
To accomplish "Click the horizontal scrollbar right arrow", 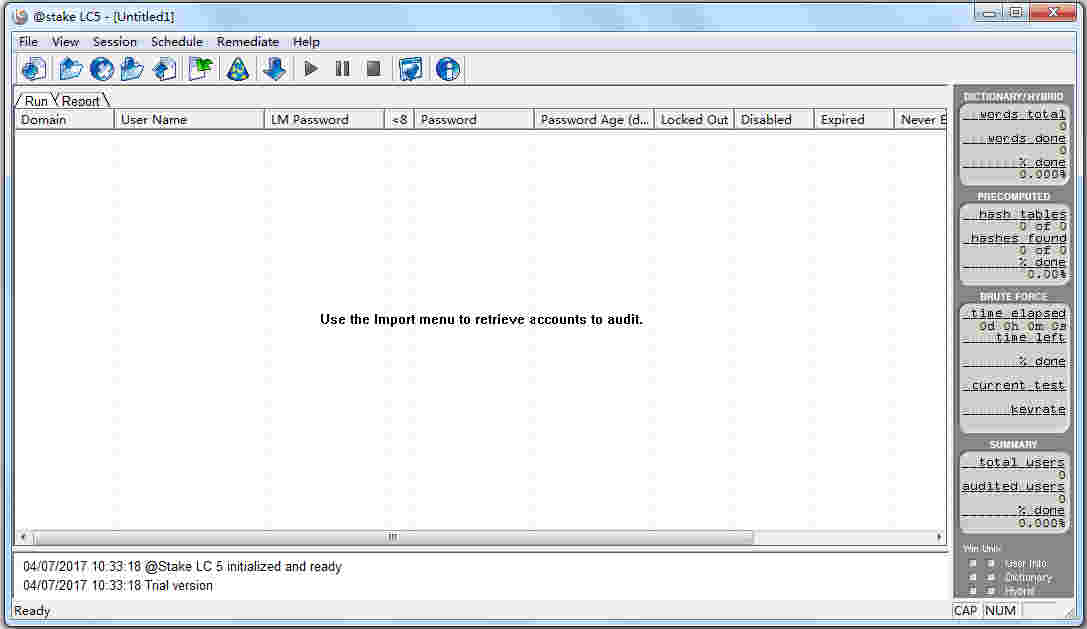I will point(939,537).
